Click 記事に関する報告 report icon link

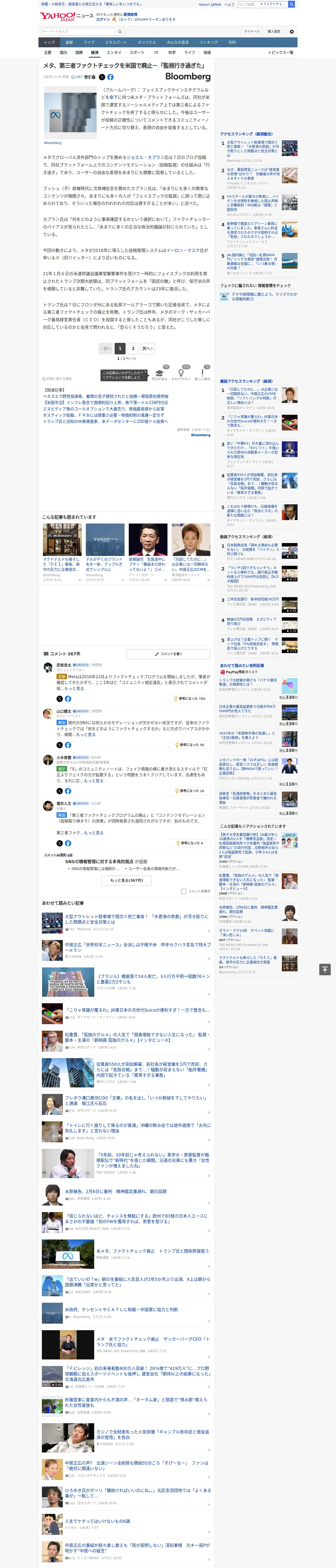[x=57, y=379]
